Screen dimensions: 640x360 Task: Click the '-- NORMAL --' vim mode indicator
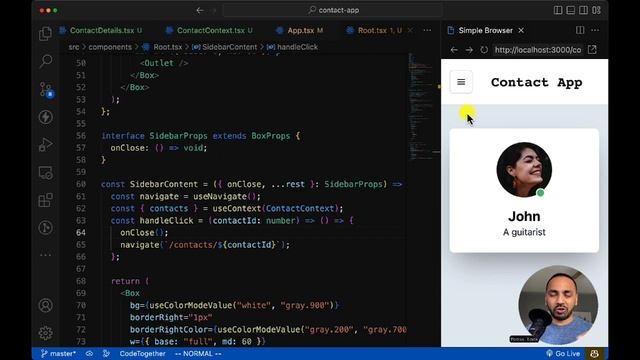click(x=198, y=353)
